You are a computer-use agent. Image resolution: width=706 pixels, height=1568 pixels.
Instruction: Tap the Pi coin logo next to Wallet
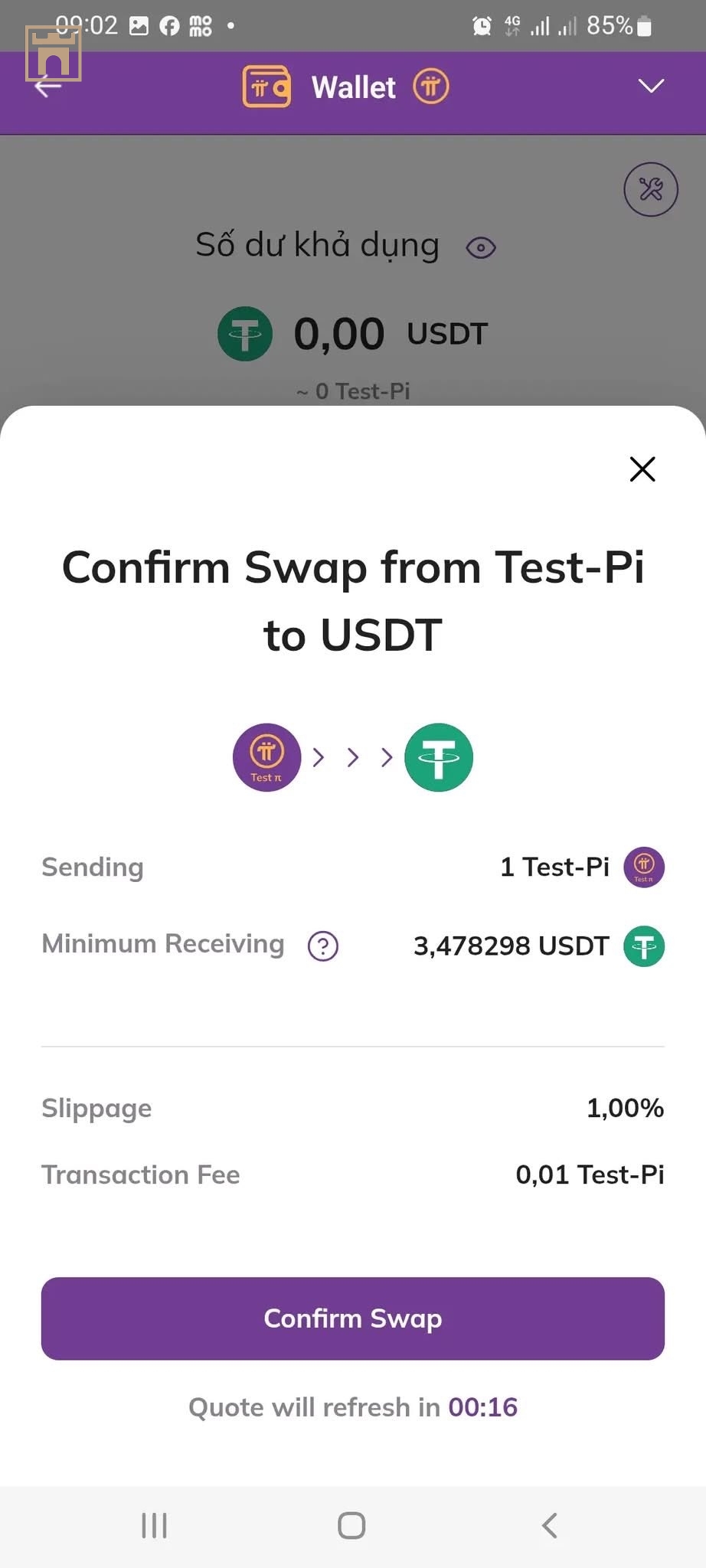[x=431, y=87]
